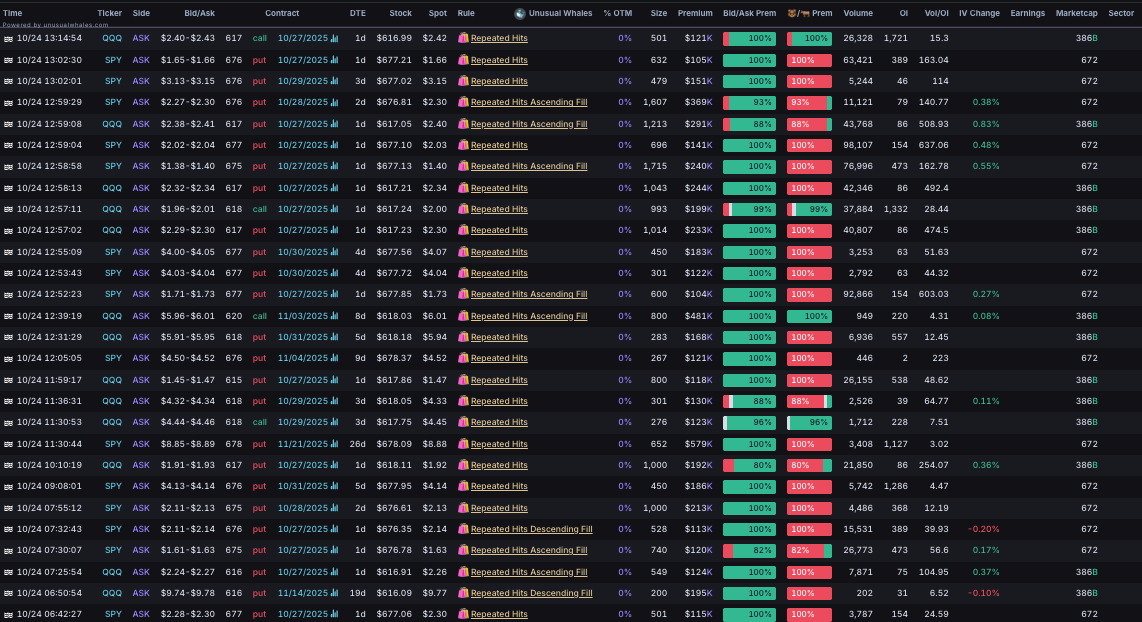Image resolution: width=1142 pixels, height=622 pixels.
Task: Open chart icon for 13:14:54 QQQ call
Action: pos(334,38)
